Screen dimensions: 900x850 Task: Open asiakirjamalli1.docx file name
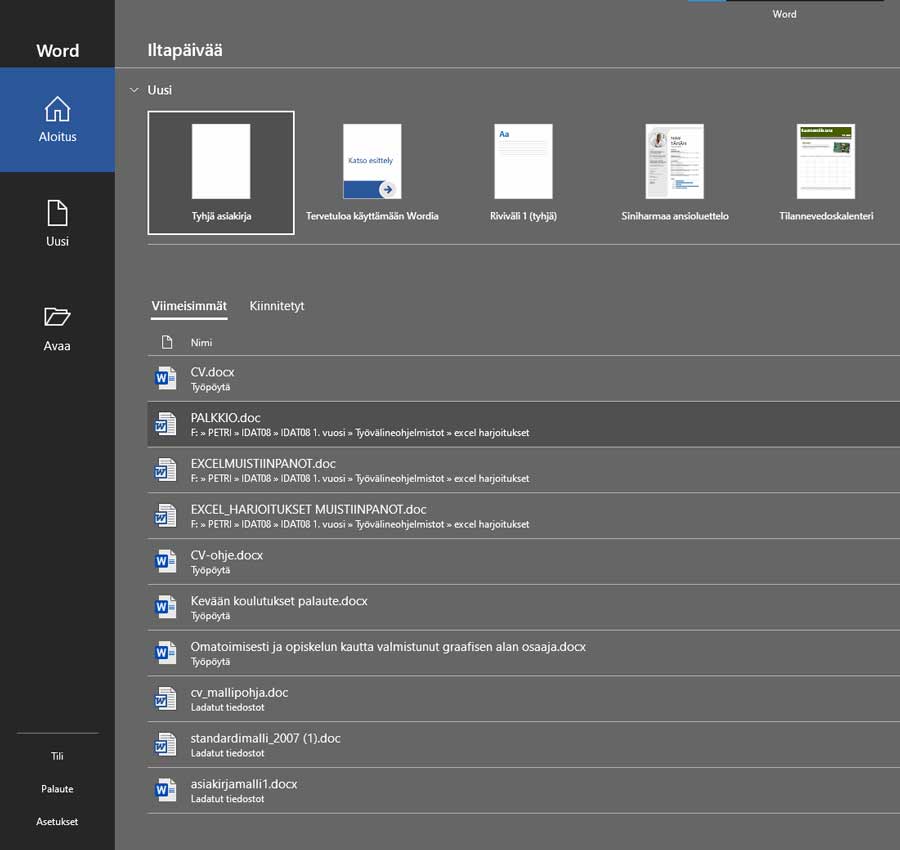(x=244, y=784)
